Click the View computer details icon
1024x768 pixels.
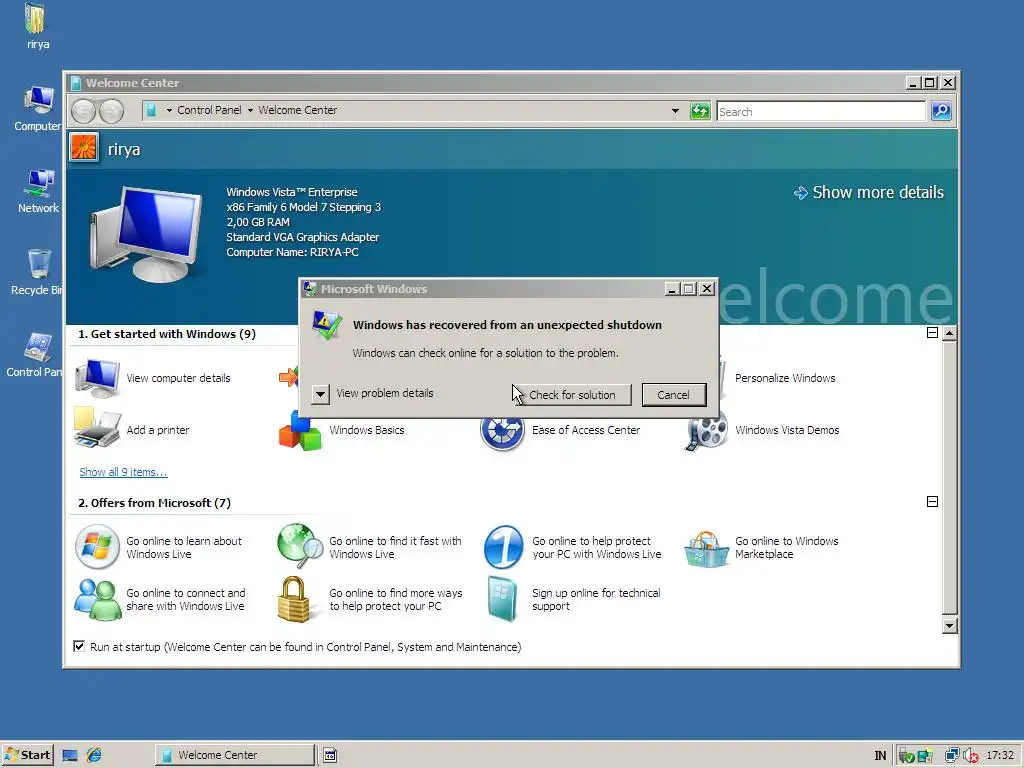pos(97,377)
